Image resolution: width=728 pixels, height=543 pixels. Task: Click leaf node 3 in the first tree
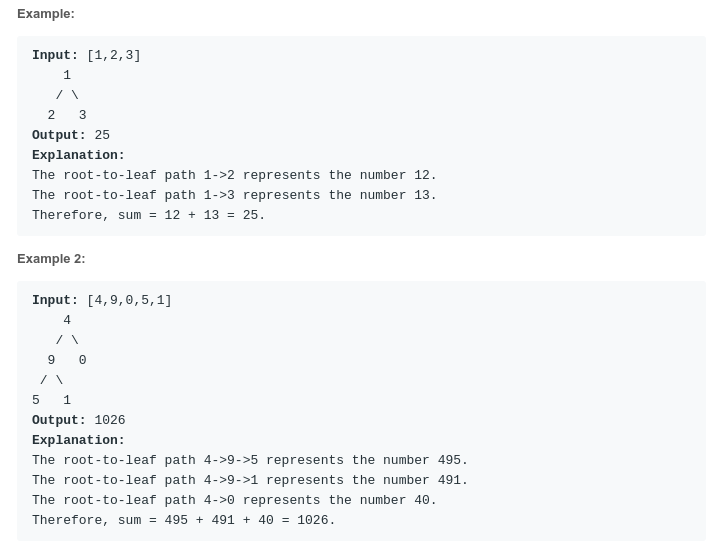pos(82,115)
